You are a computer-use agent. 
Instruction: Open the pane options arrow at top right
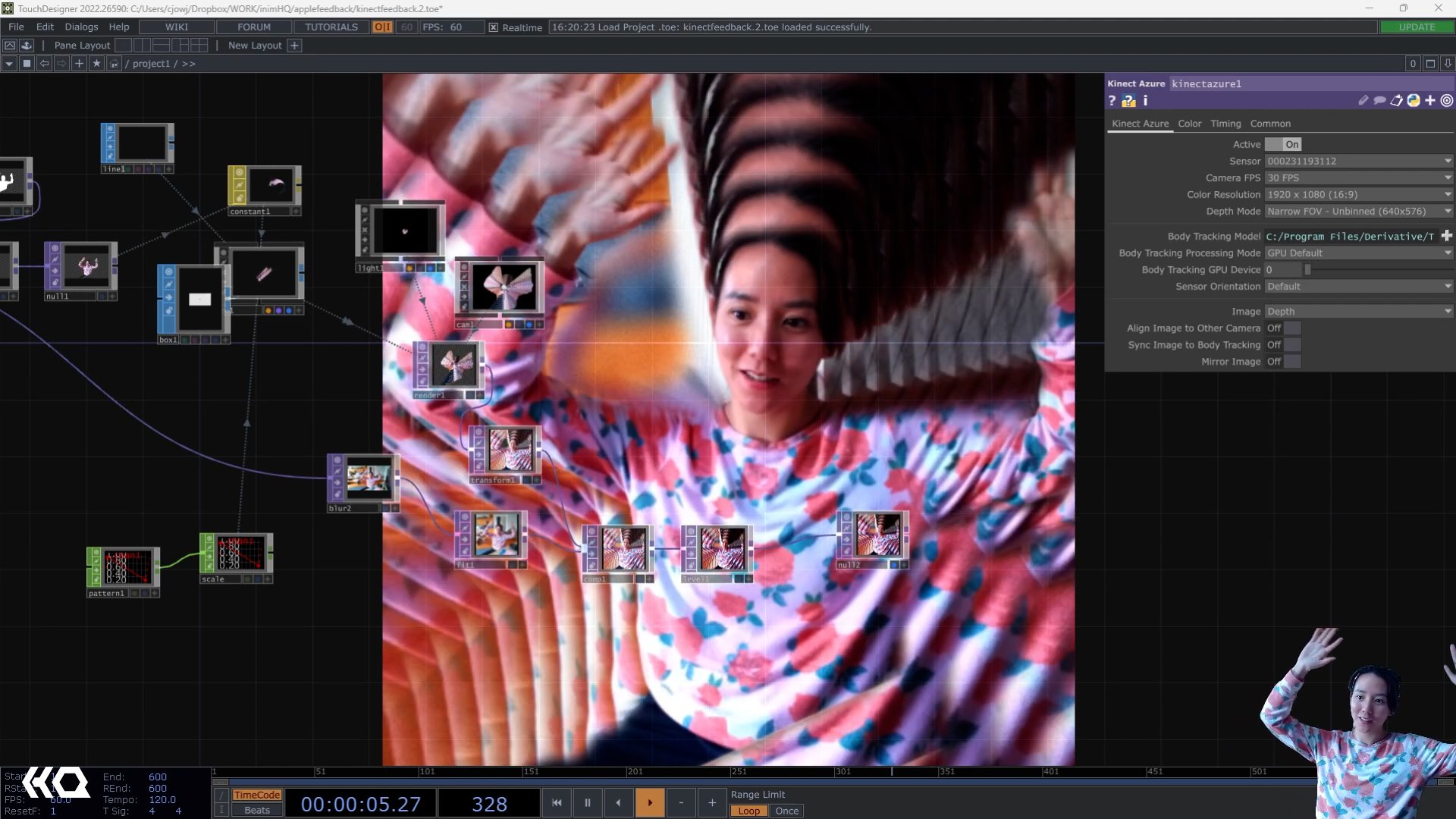[x=1447, y=64]
